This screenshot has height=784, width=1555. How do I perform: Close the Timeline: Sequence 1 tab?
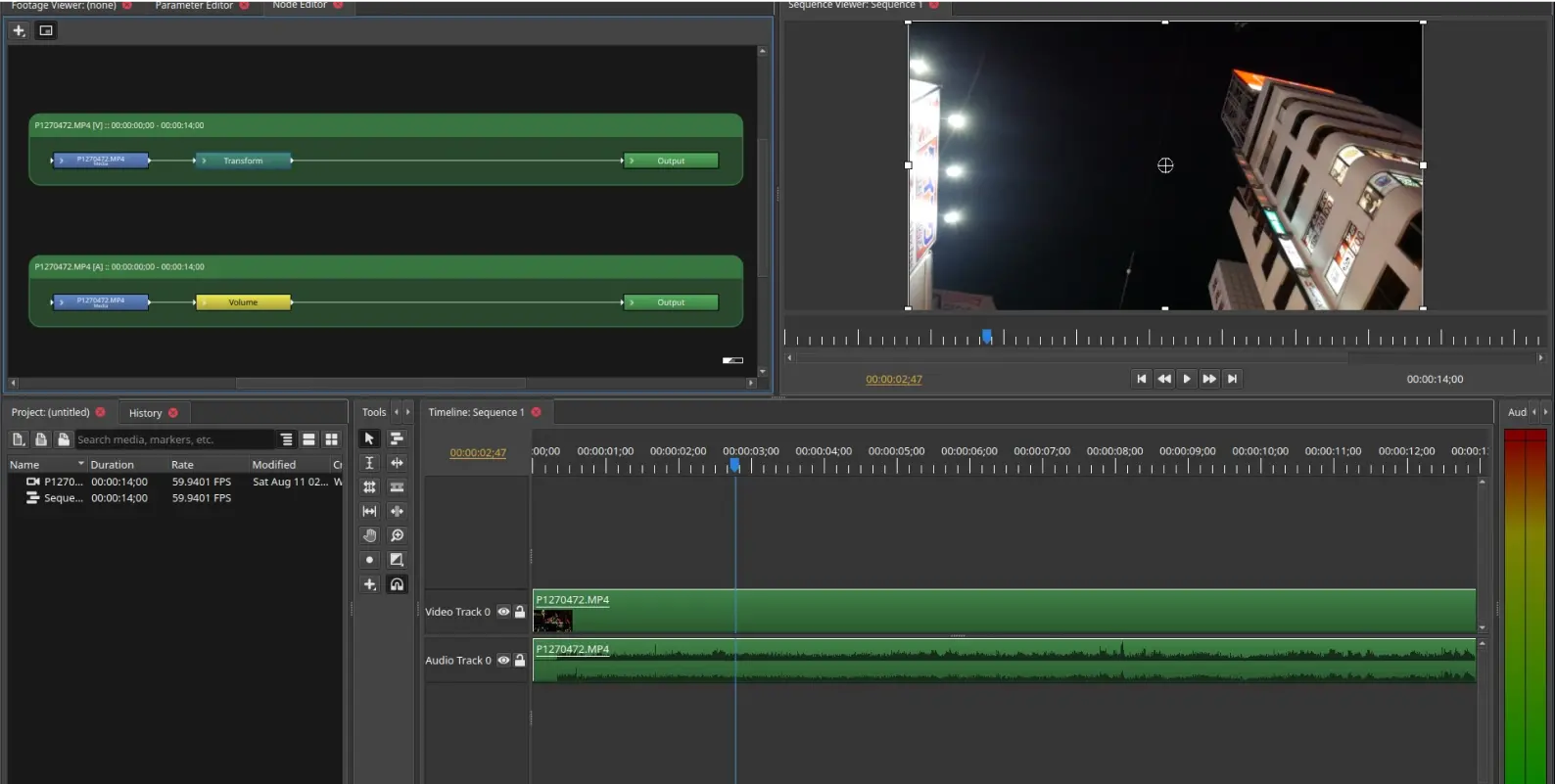click(x=537, y=412)
